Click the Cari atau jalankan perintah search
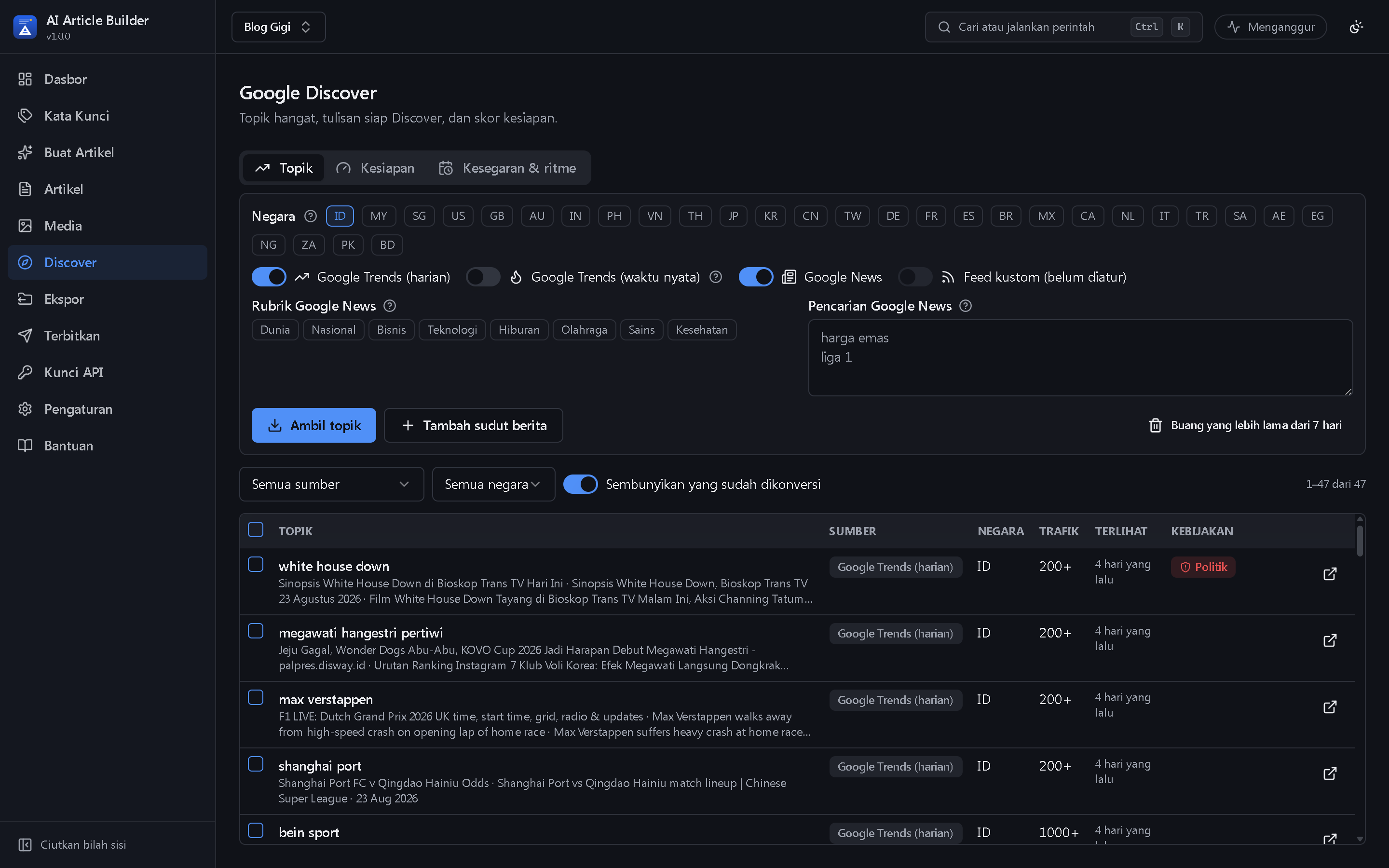Viewport: 1389px width, 868px height. 1063,27
